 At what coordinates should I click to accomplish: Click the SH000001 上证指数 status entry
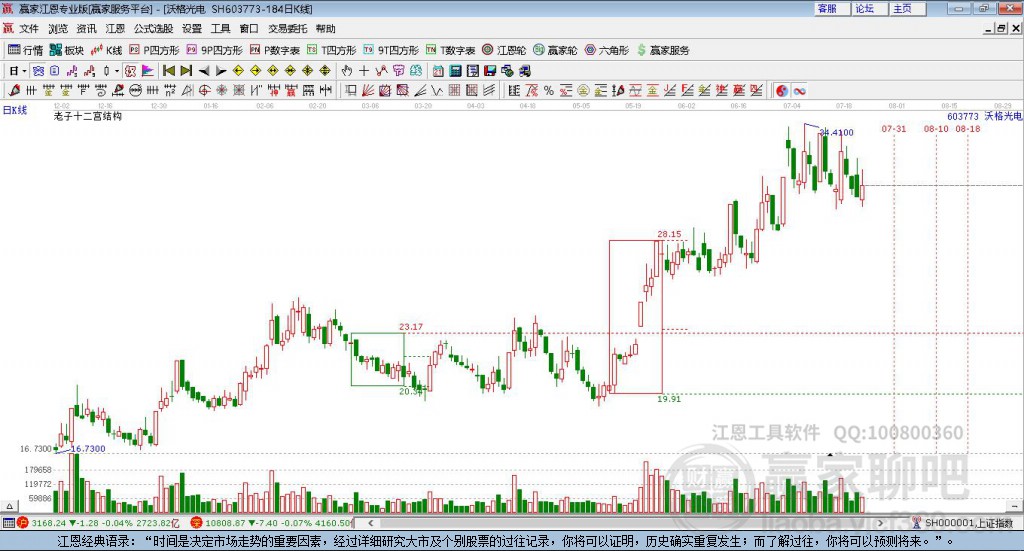(963, 523)
